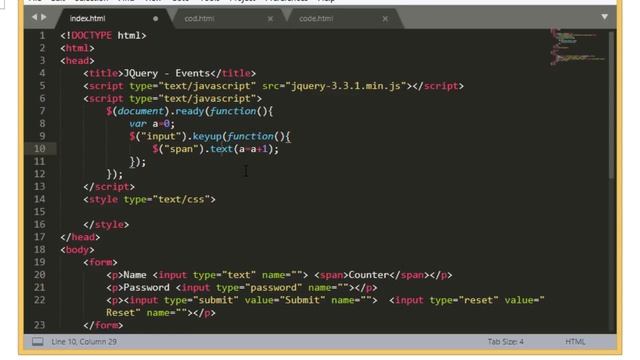
Task: Click the closing </head> tag
Action: click(80, 237)
